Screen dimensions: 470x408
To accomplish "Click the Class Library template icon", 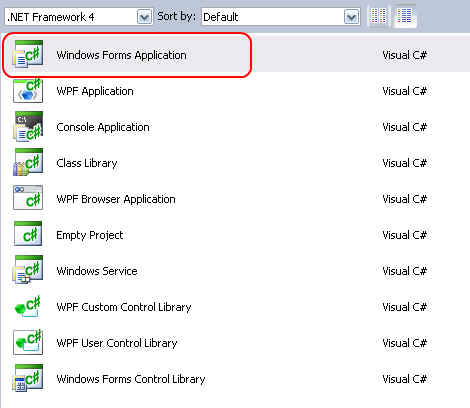I will click(28, 162).
